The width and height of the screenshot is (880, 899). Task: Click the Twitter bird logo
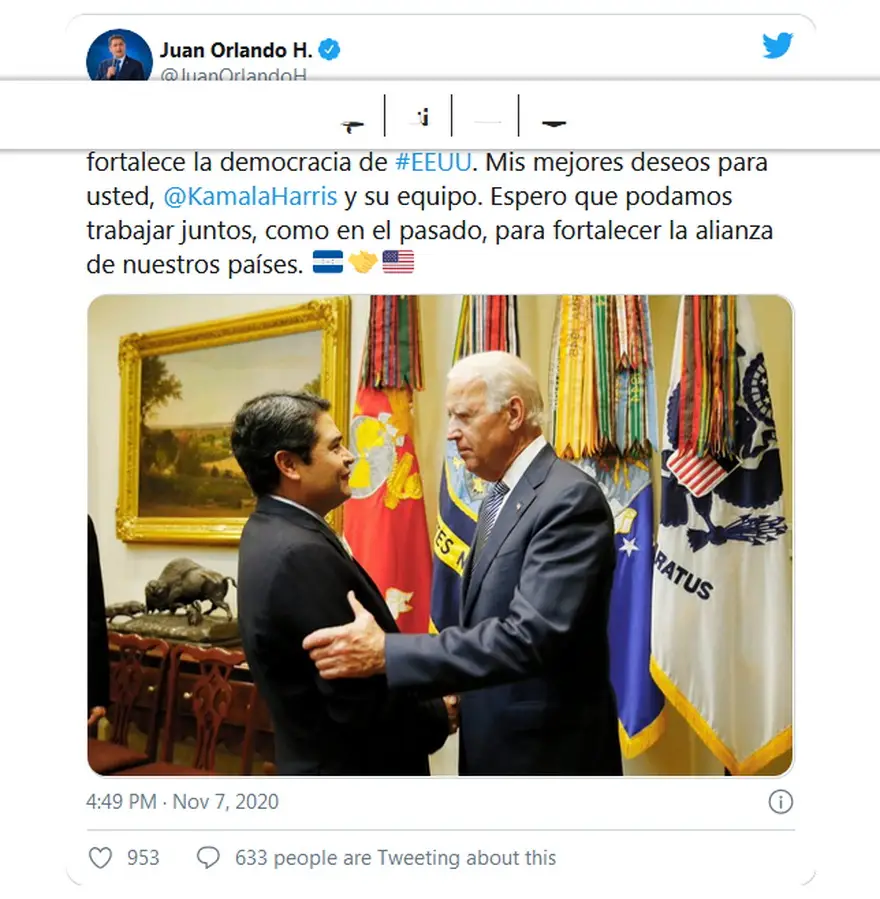pos(777,45)
